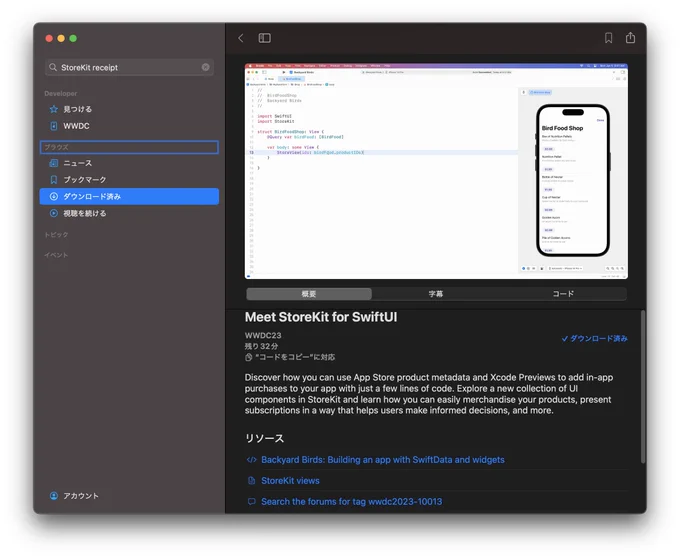
Task: Click the bookmark icon beside ブックマーク
Action: [54, 179]
